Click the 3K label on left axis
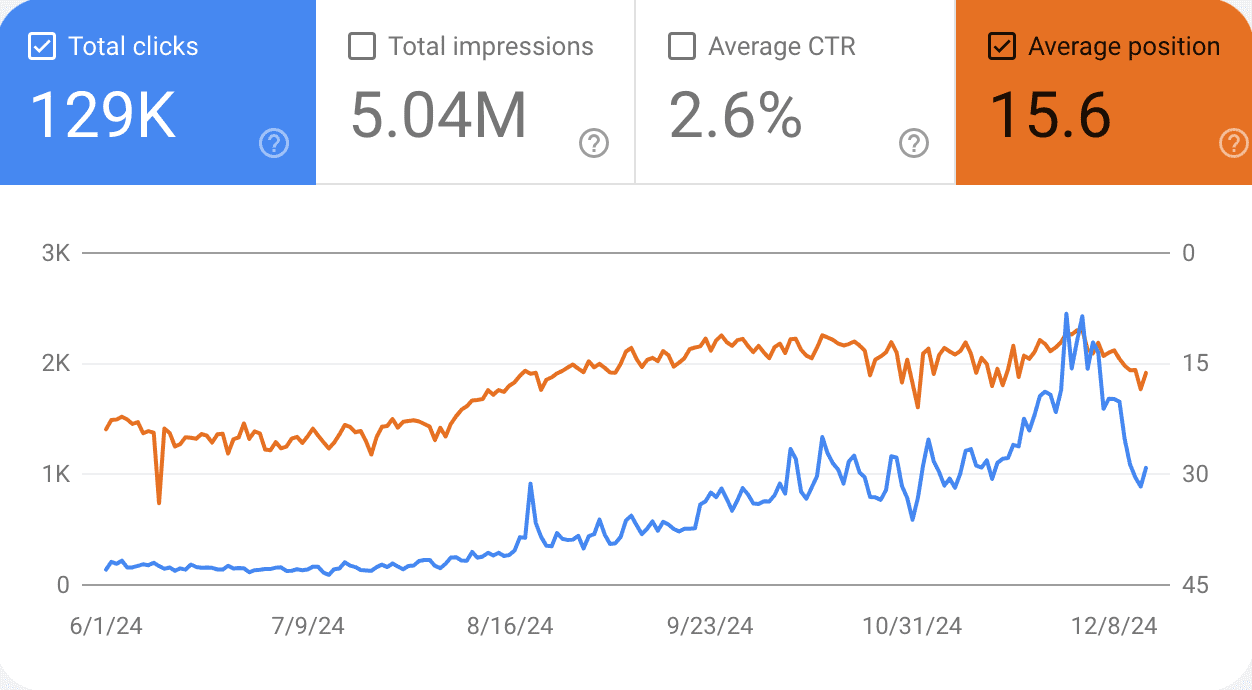The height and width of the screenshot is (690, 1252). 55,253
